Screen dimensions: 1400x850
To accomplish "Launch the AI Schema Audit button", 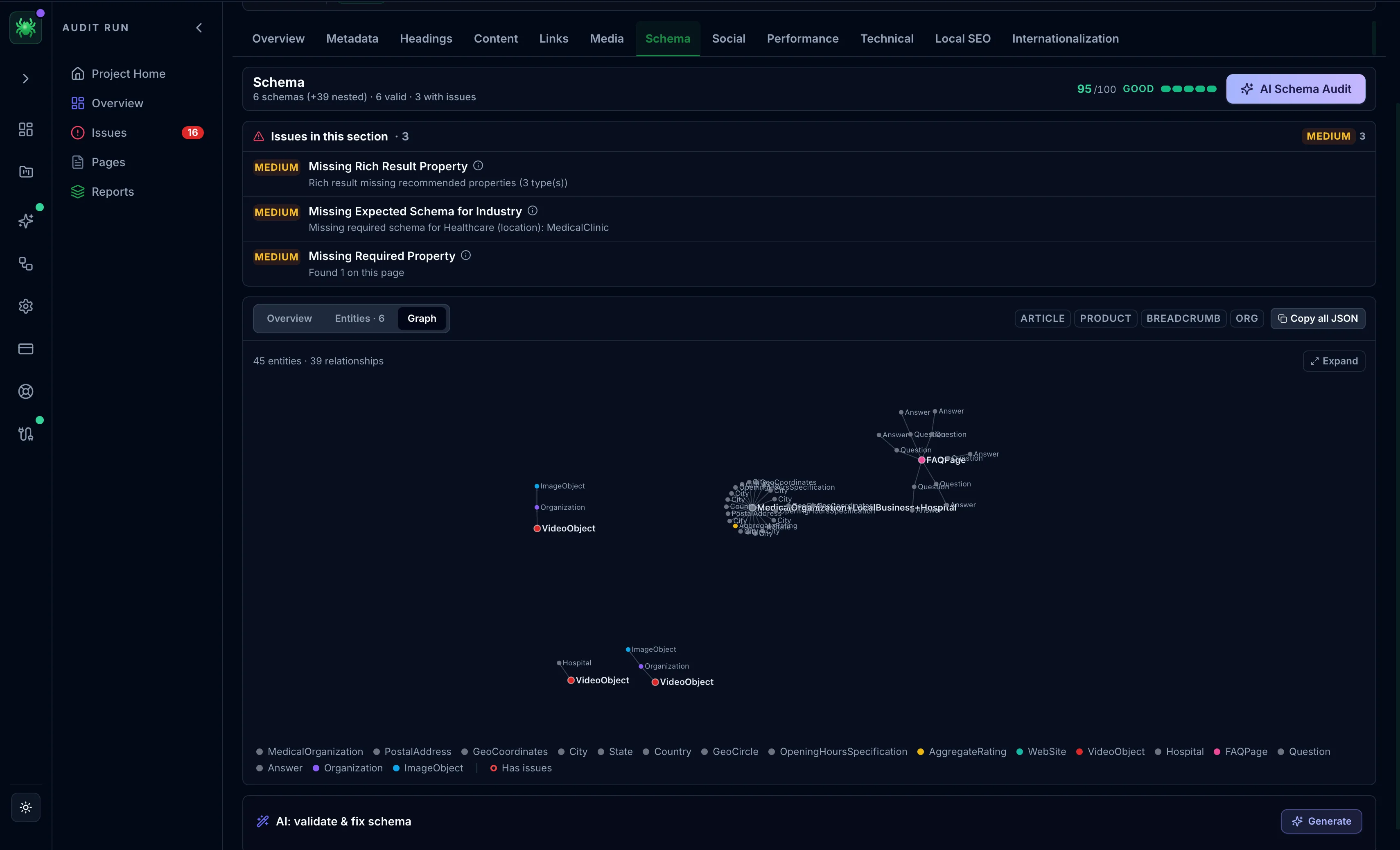I will (x=1296, y=88).
